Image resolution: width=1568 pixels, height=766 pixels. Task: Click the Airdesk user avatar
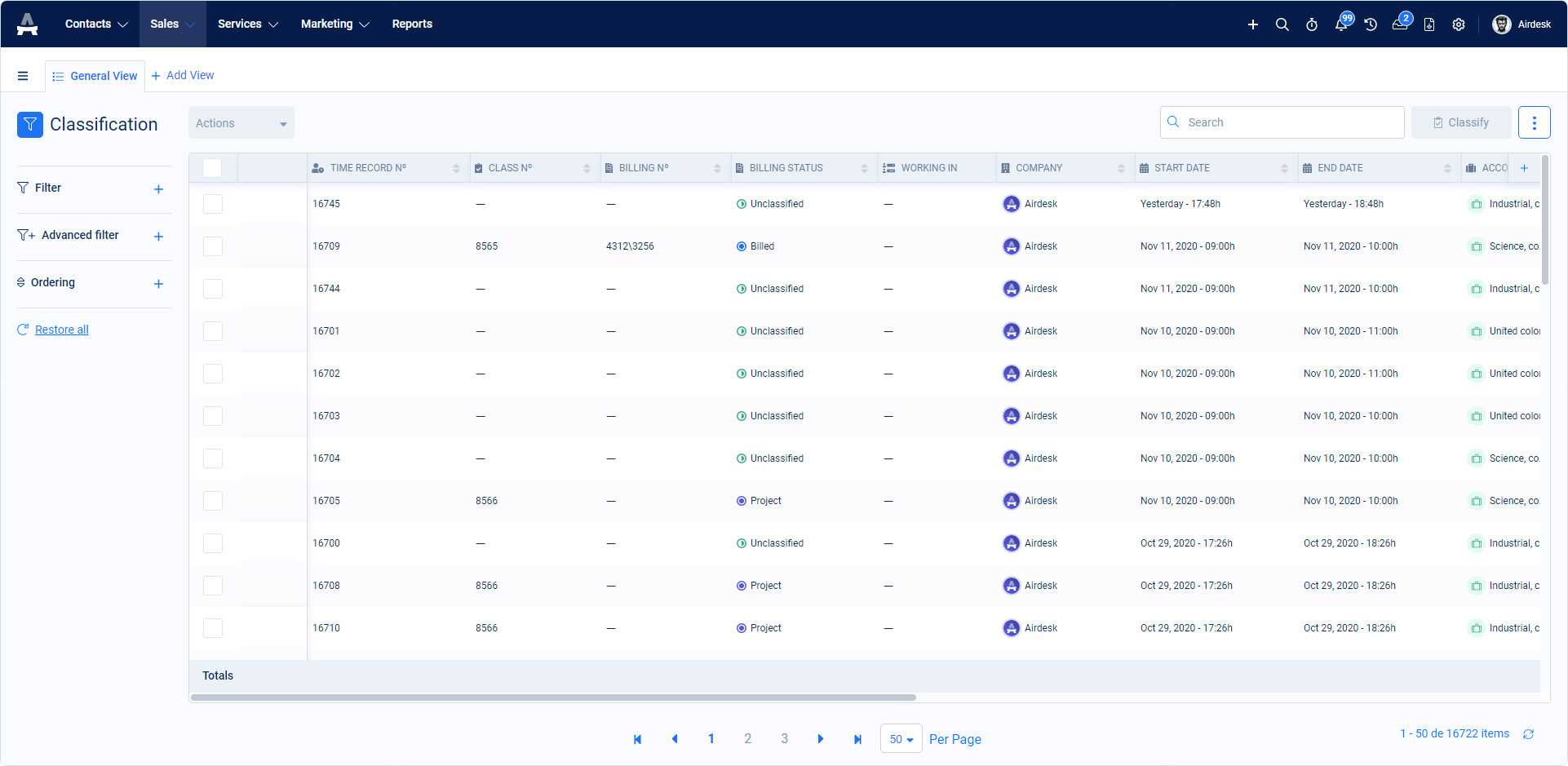point(1501,24)
